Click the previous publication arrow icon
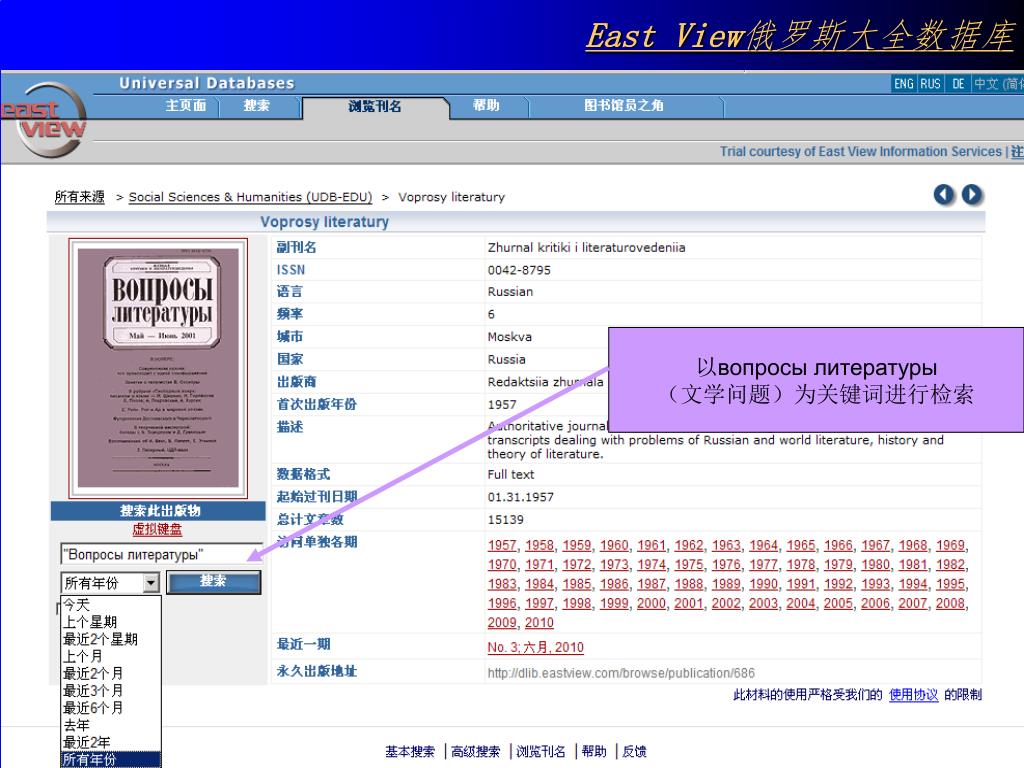The height and width of the screenshot is (768, 1024). click(x=944, y=195)
